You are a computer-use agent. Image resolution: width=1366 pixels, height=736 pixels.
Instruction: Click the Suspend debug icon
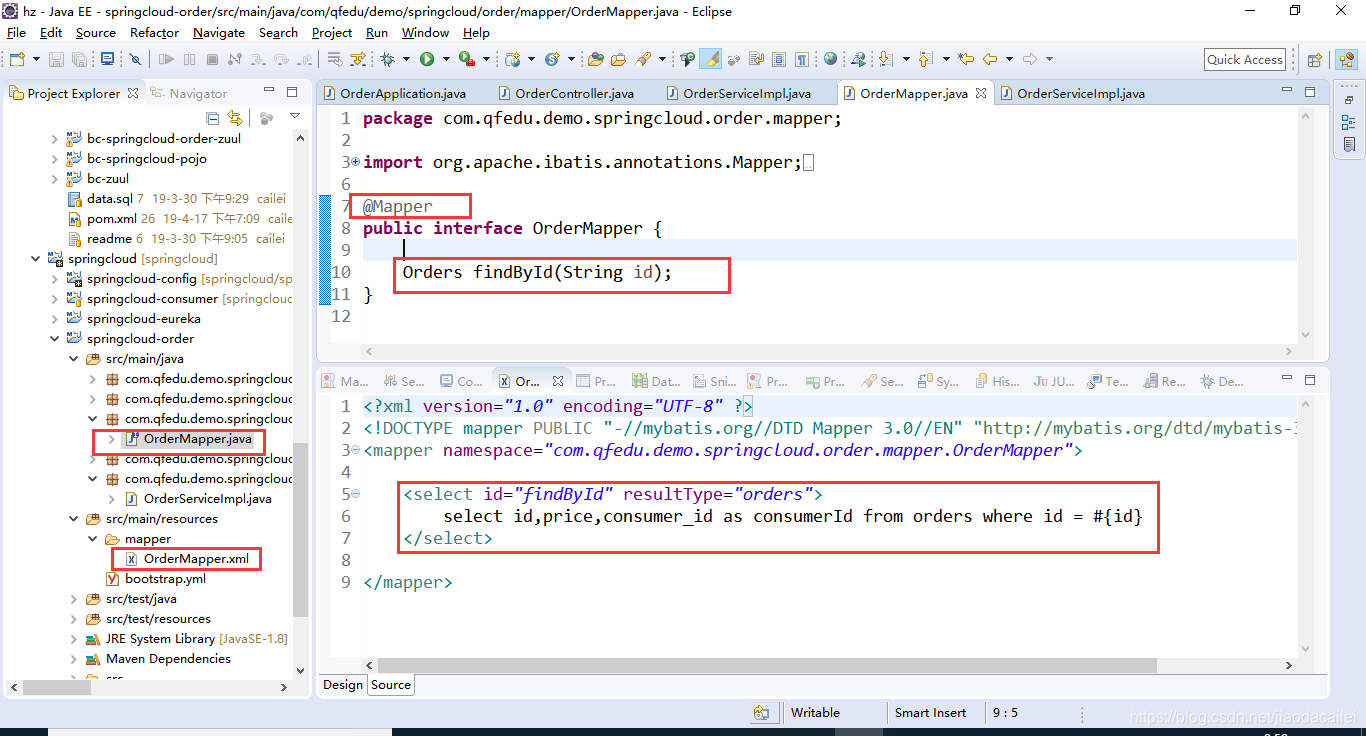[x=189, y=59]
